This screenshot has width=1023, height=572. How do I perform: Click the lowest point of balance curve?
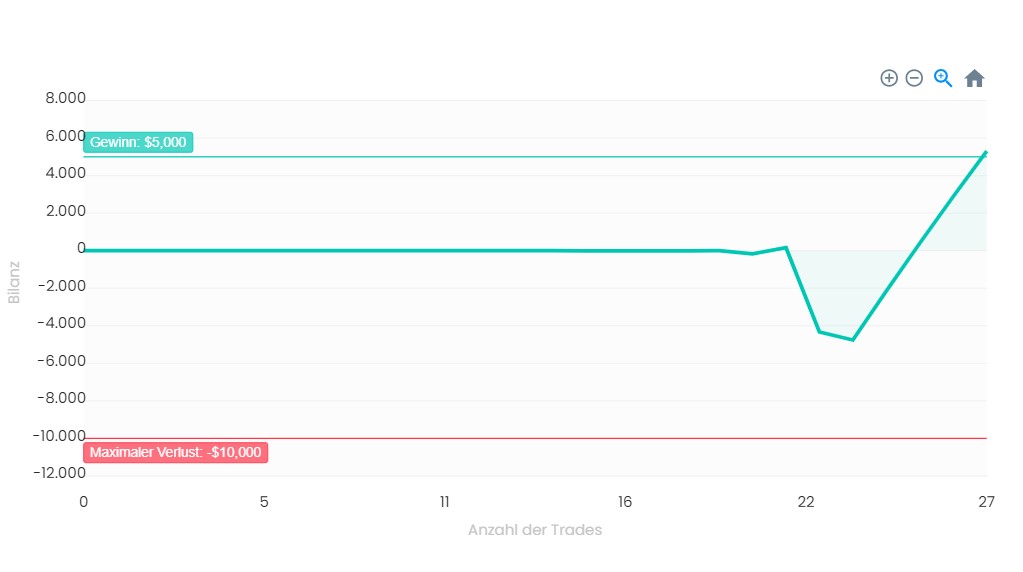tap(853, 340)
